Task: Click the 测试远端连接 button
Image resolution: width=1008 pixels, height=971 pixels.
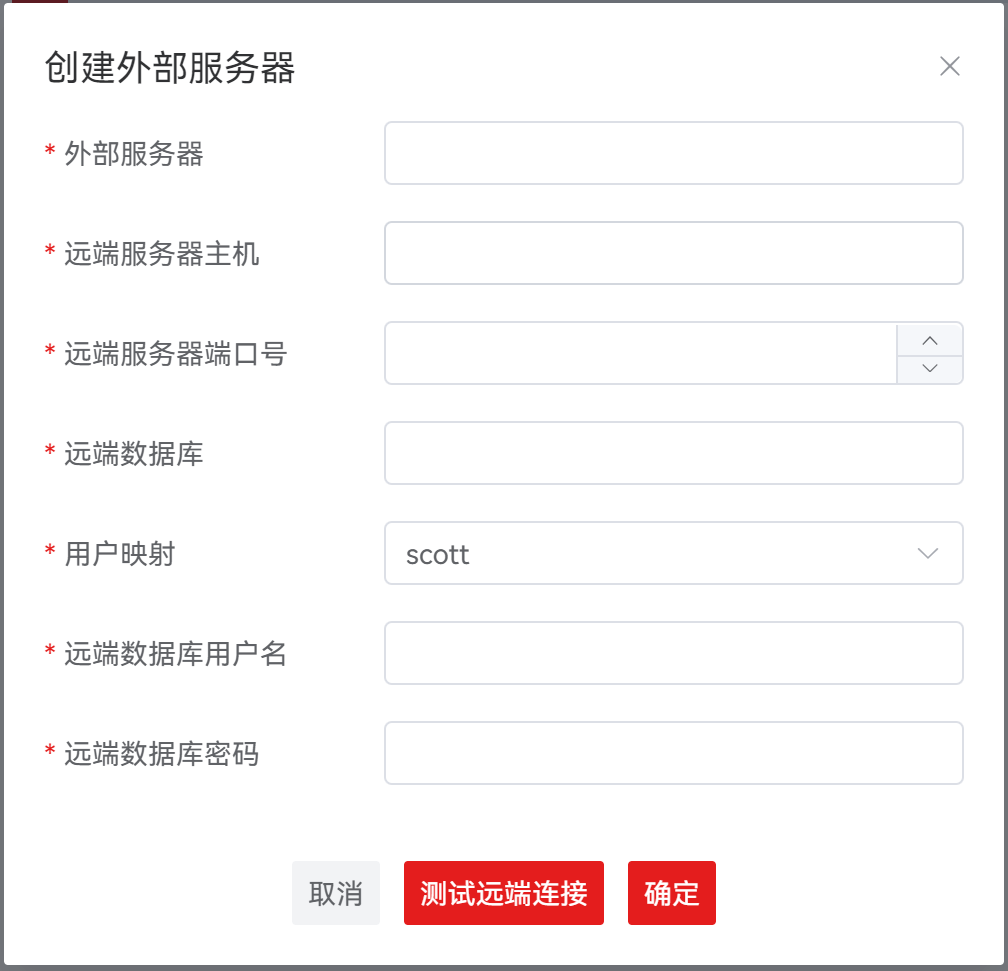Action: coord(504,893)
